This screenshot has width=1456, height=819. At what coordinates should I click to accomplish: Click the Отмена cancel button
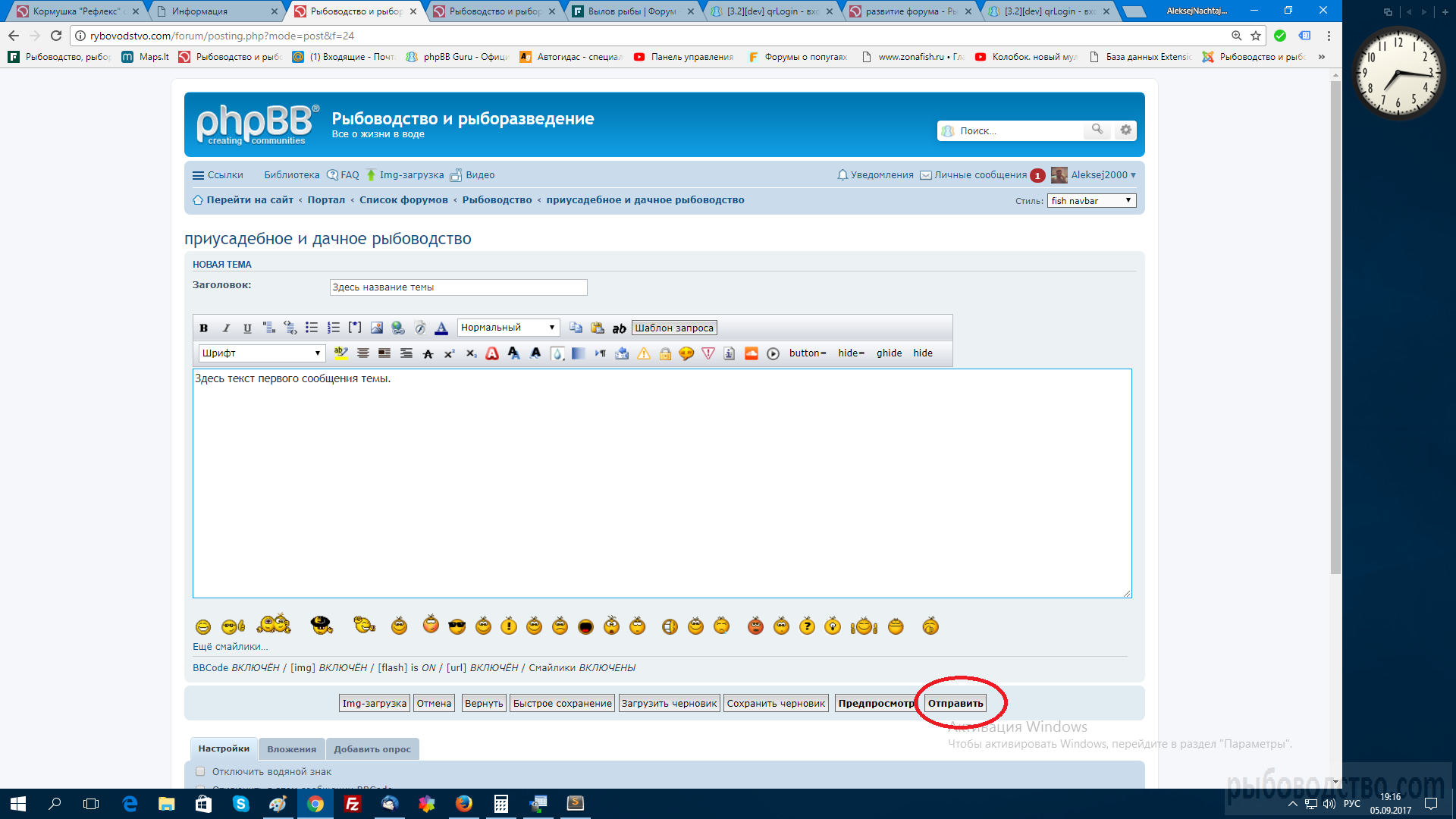434,703
